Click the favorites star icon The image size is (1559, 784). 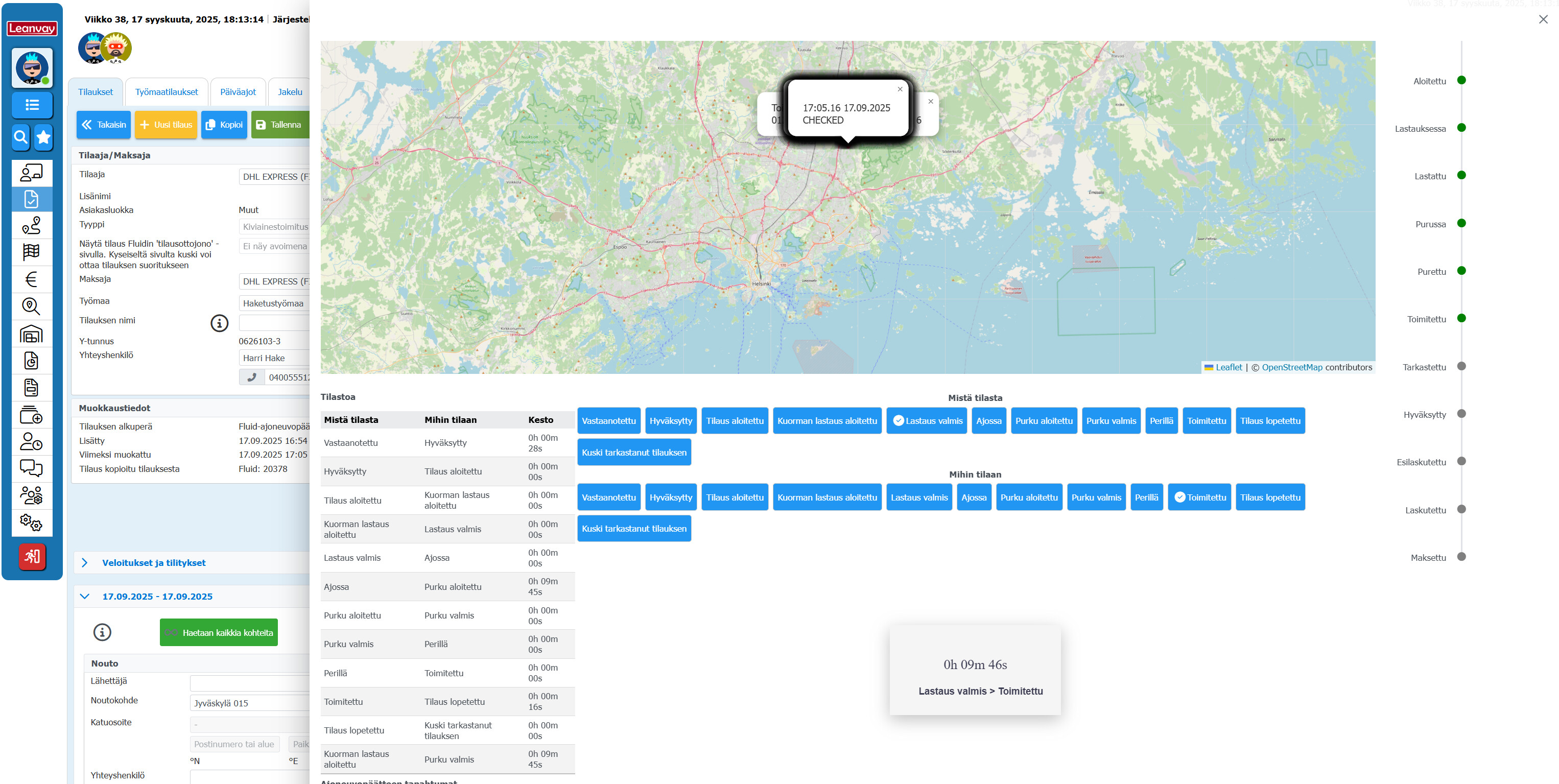coord(43,137)
